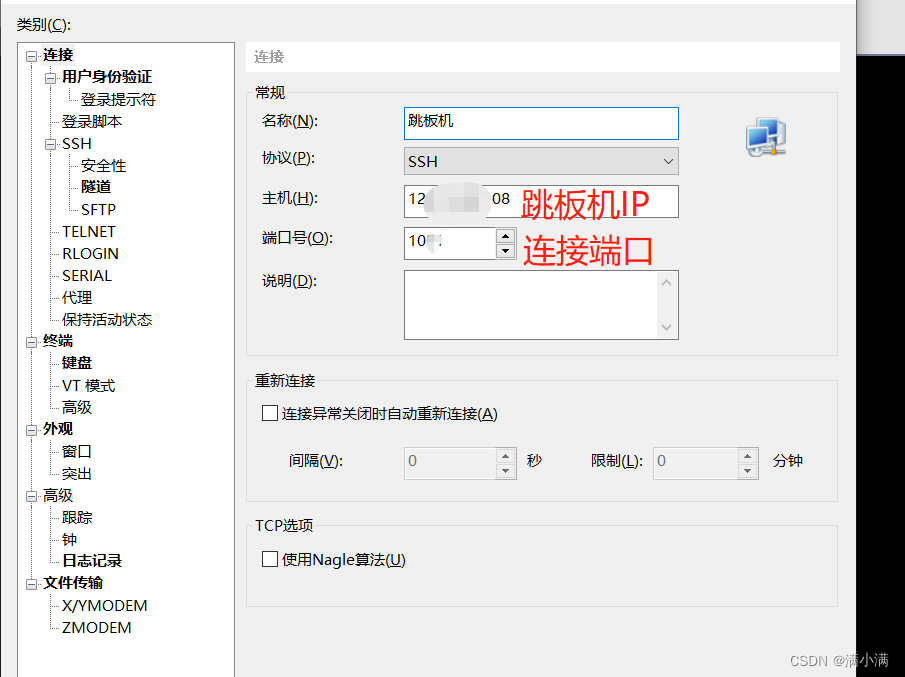Select 代理 proxy tree item

[x=77, y=297]
